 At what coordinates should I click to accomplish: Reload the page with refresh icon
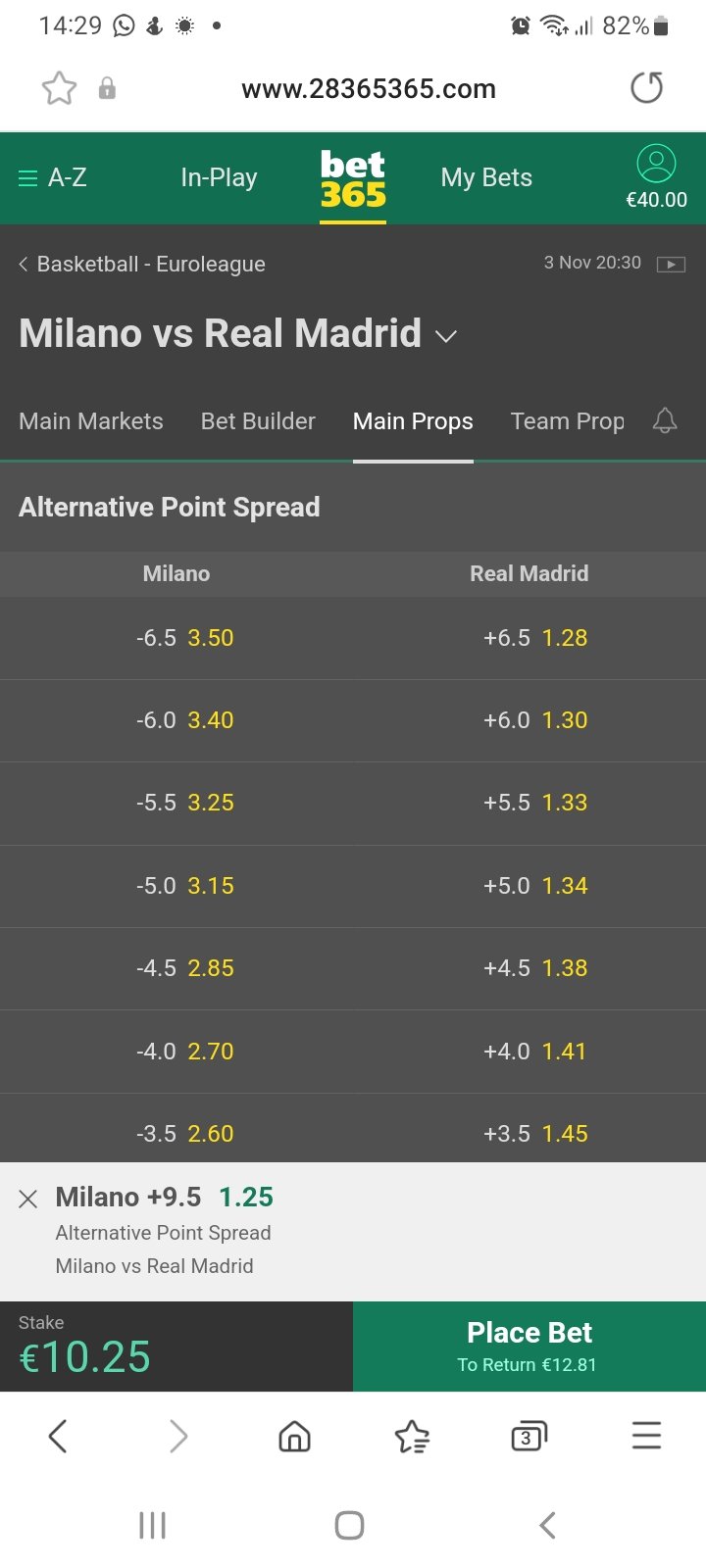pyautogui.click(x=646, y=88)
